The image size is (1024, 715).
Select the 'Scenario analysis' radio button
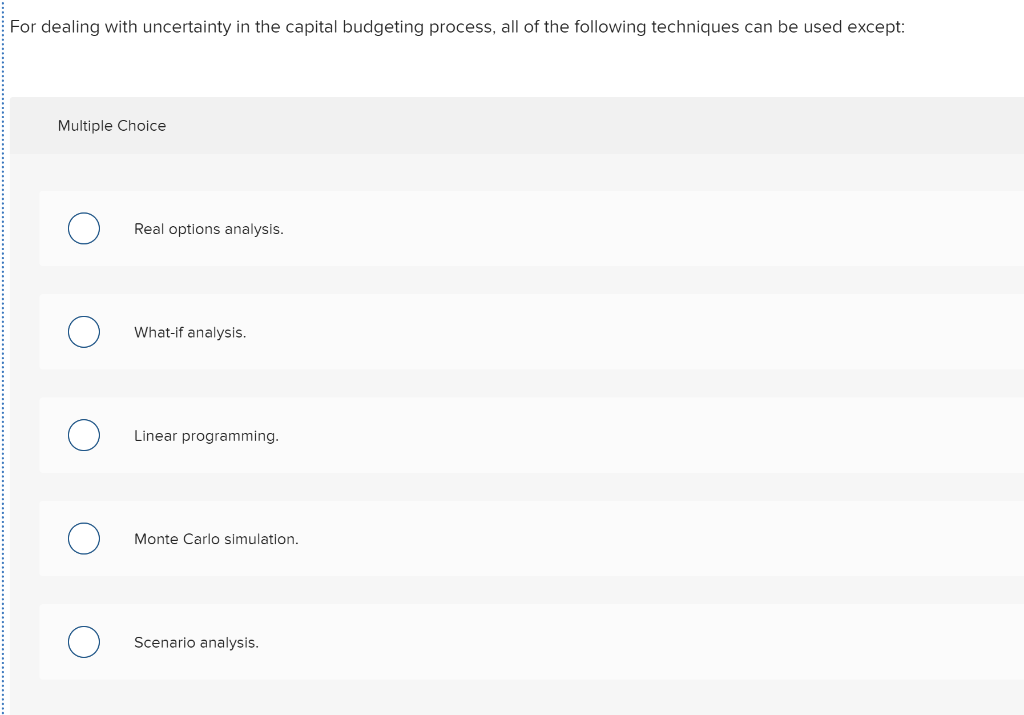(x=84, y=641)
